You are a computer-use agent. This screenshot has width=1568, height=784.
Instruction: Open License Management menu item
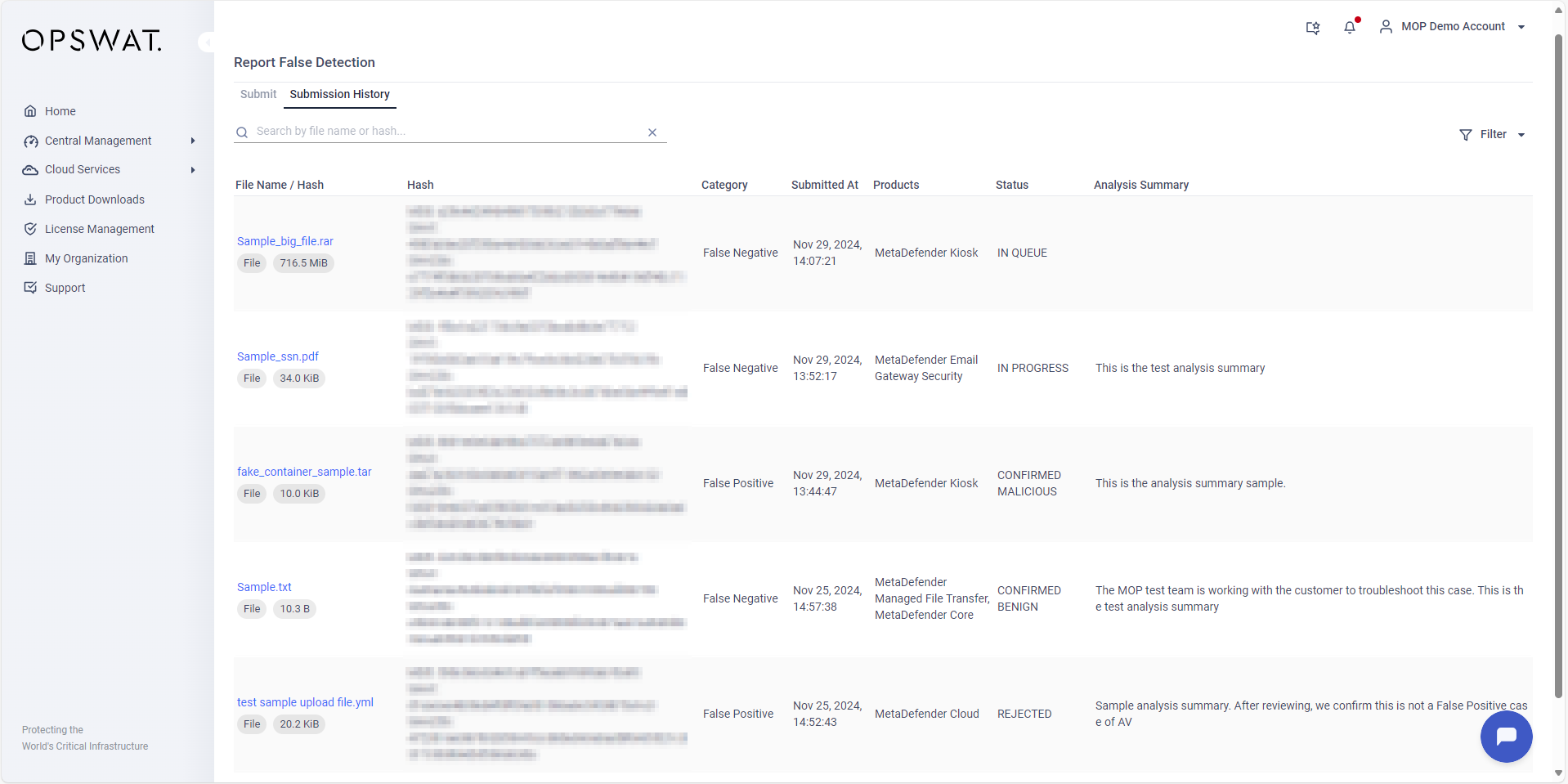click(100, 229)
